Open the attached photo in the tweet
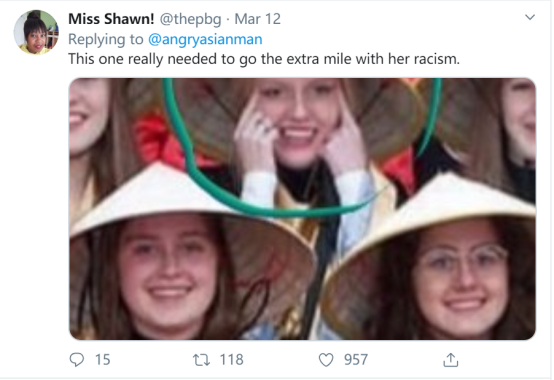The height and width of the screenshot is (380, 554). click(x=302, y=209)
